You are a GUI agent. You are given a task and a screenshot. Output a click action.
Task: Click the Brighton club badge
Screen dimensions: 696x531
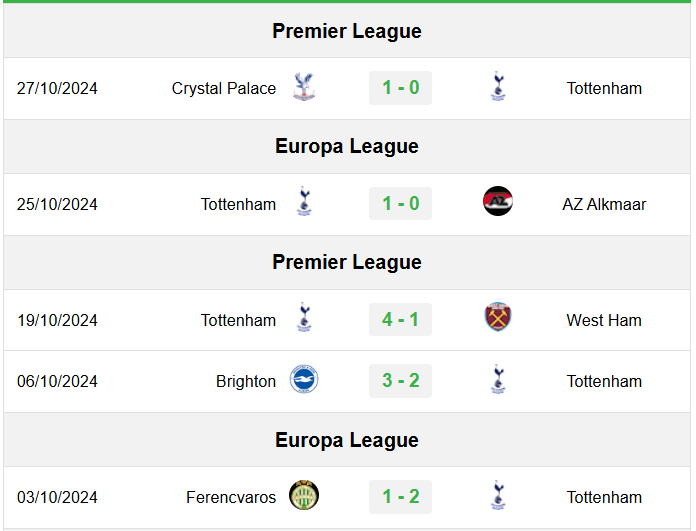tap(304, 380)
